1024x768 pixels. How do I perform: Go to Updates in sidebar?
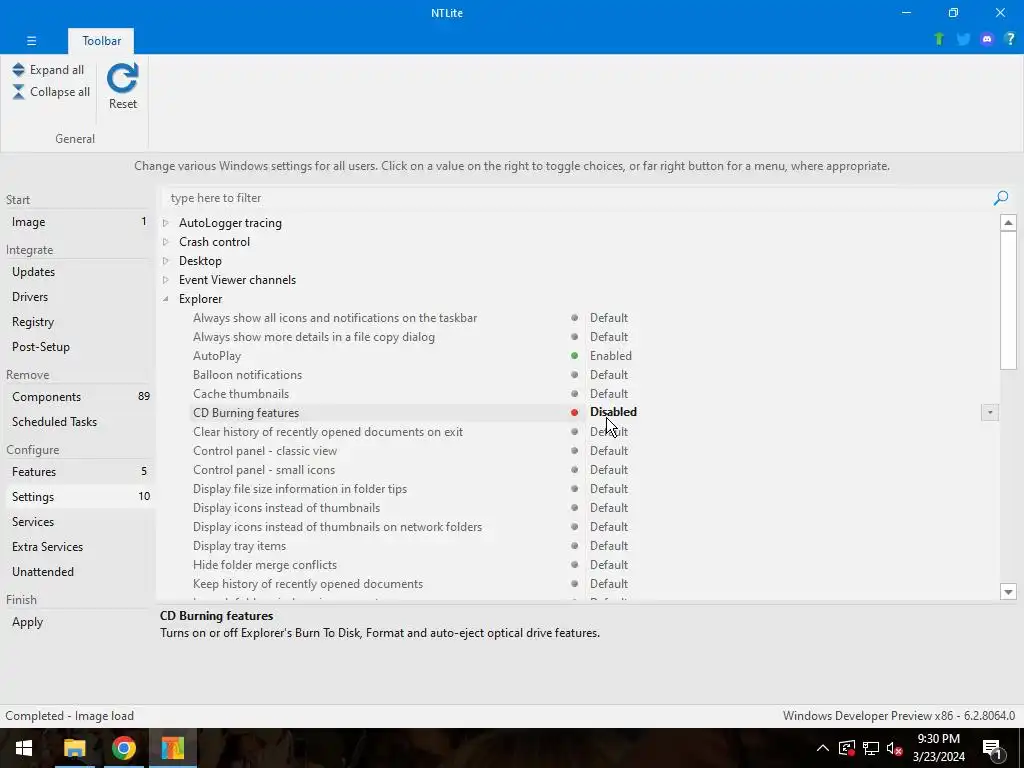pos(78,272)
